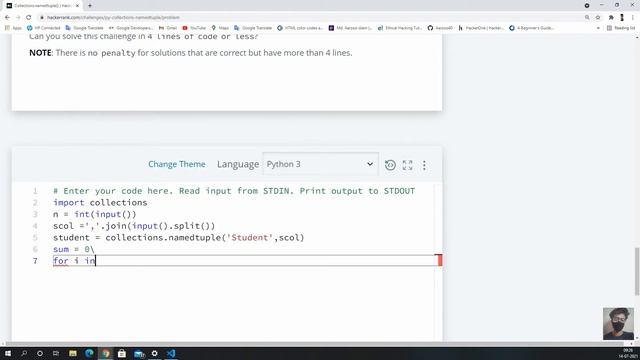Click the taskbar clock and date
The image size is (640, 360).
628,353
